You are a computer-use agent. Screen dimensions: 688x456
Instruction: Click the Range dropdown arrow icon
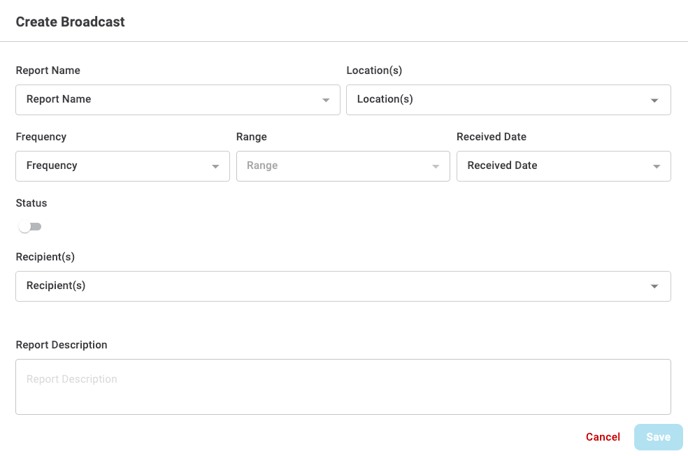[435, 167]
